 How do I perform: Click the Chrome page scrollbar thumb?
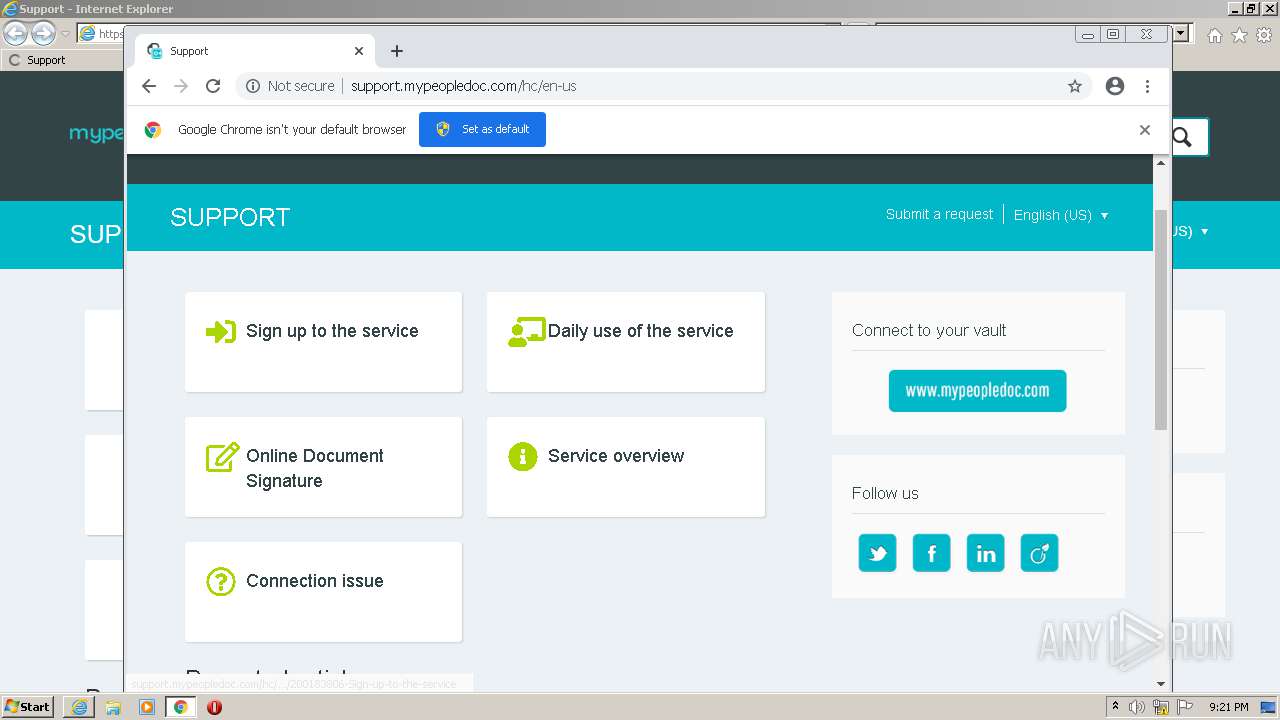pos(1161,320)
